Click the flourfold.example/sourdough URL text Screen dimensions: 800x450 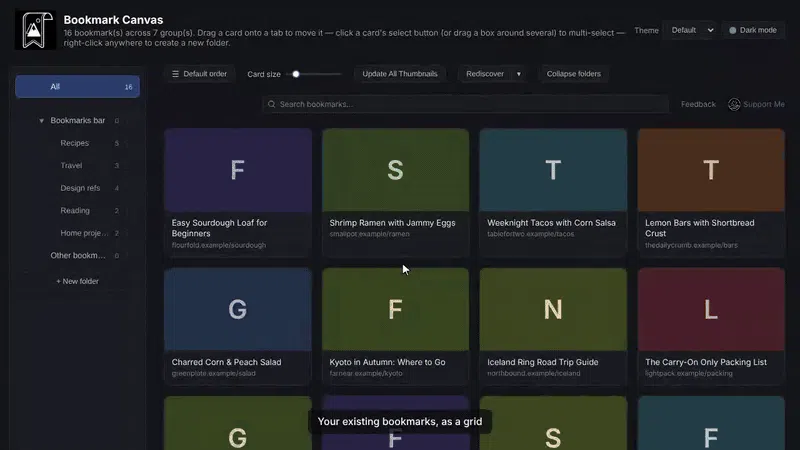219,245
